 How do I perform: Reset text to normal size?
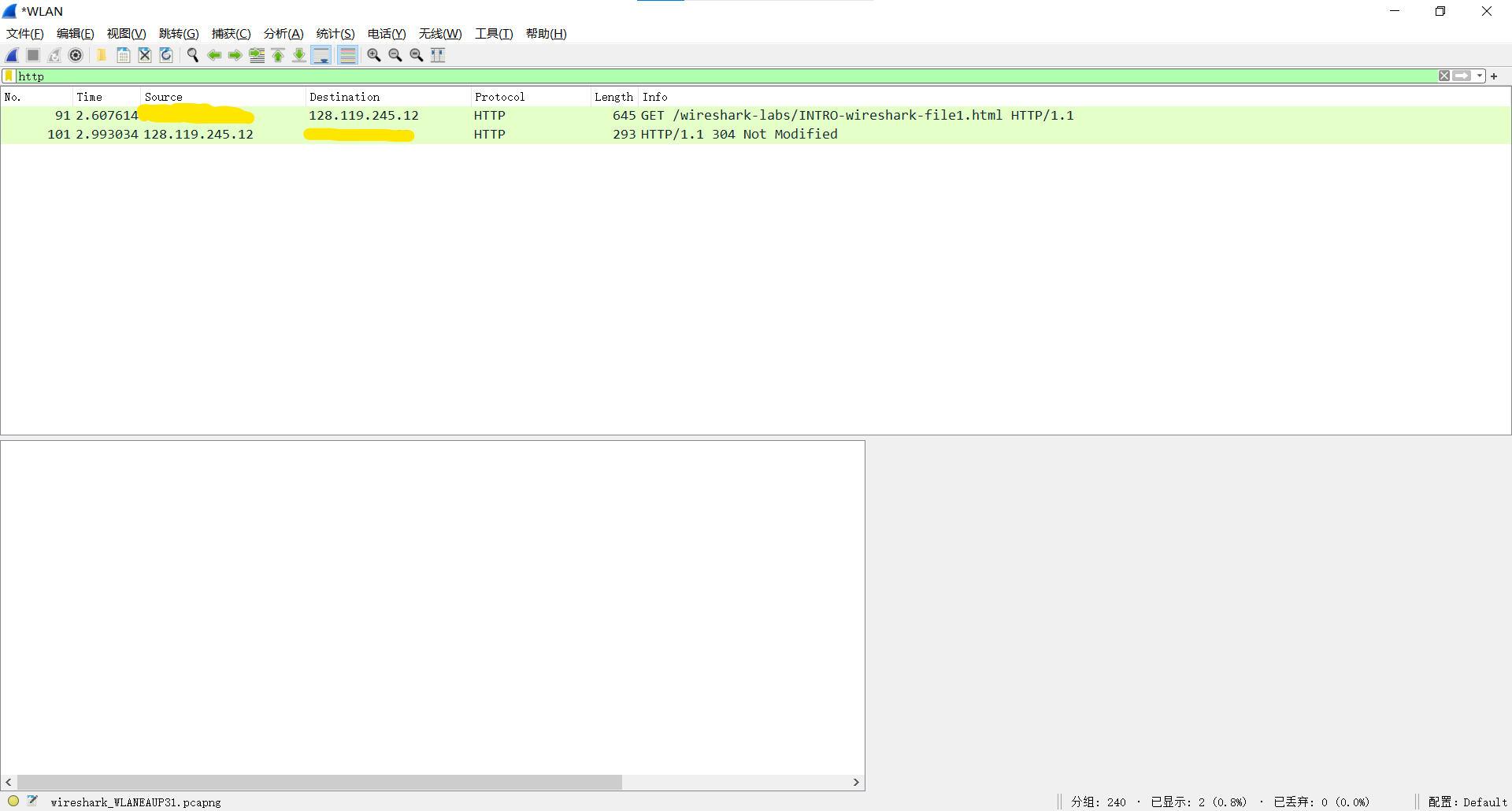tap(417, 55)
